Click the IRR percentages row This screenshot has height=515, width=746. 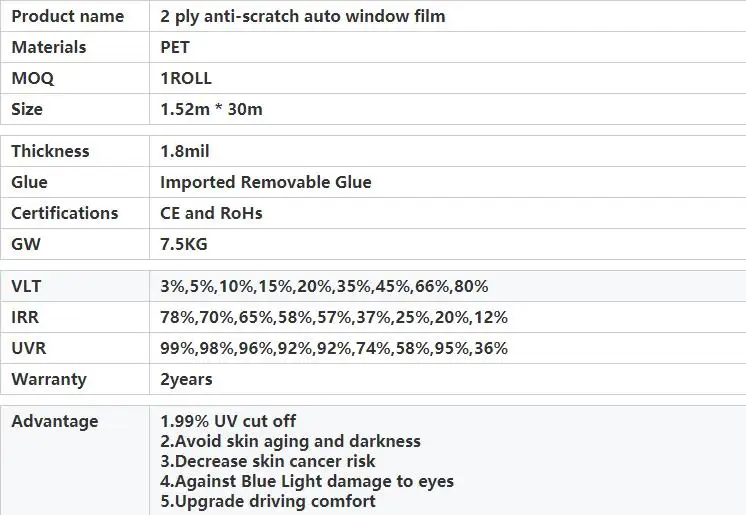333,317
